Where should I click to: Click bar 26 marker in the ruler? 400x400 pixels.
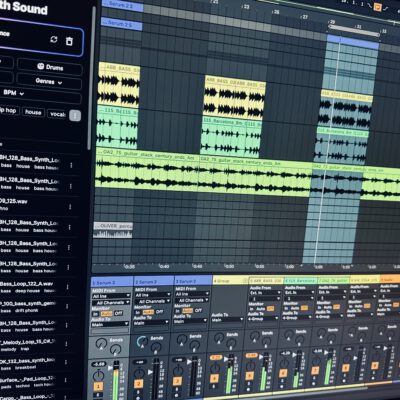275,12
